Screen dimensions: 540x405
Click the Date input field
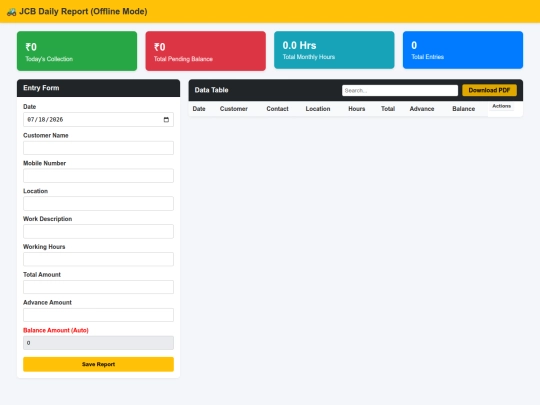coord(98,120)
